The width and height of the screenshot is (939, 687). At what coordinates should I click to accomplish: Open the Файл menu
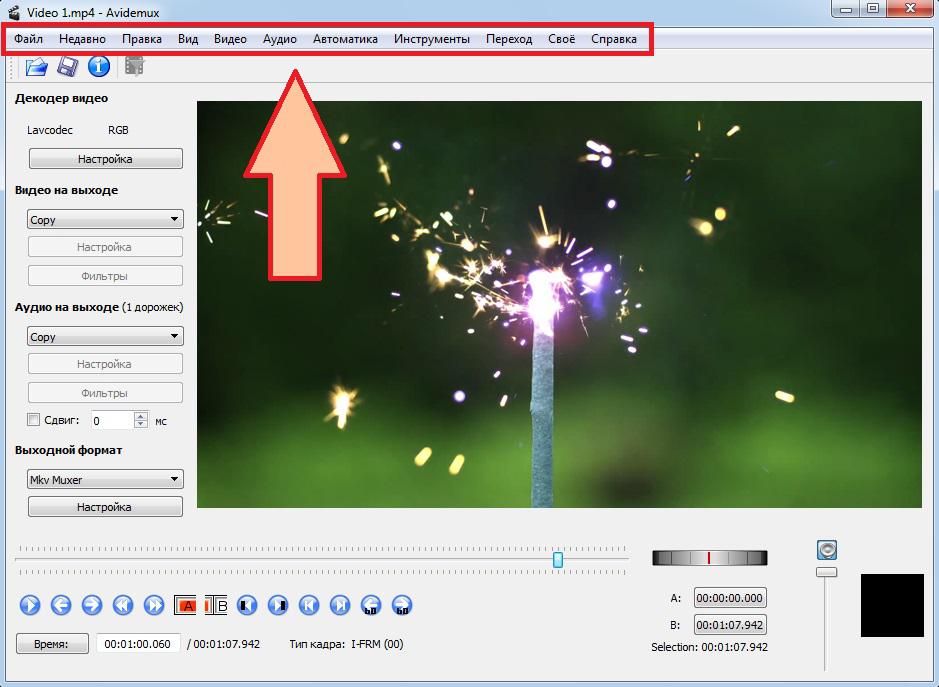click(x=28, y=39)
